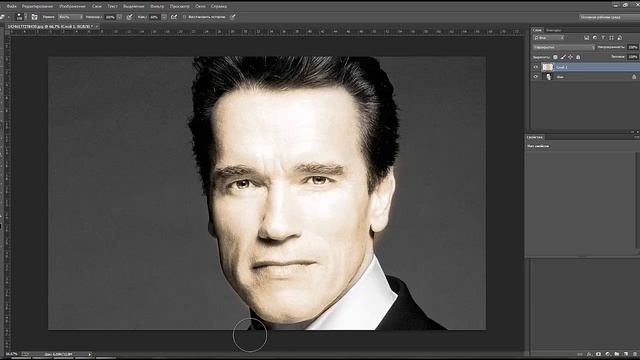This screenshot has height=360, width=640.
Task: Click the link layers icon
Action: pyautogui.click(x=580, y=354)
